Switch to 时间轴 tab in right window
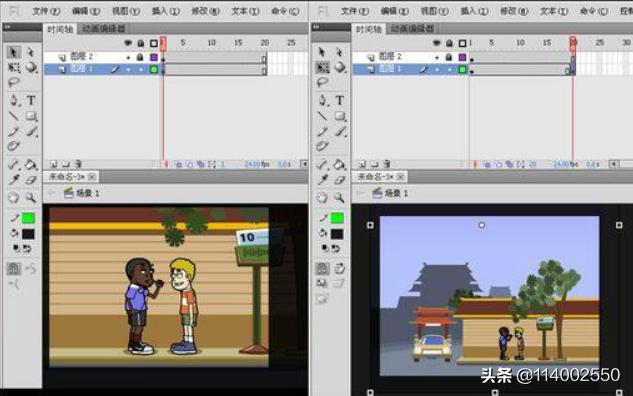 368,29
